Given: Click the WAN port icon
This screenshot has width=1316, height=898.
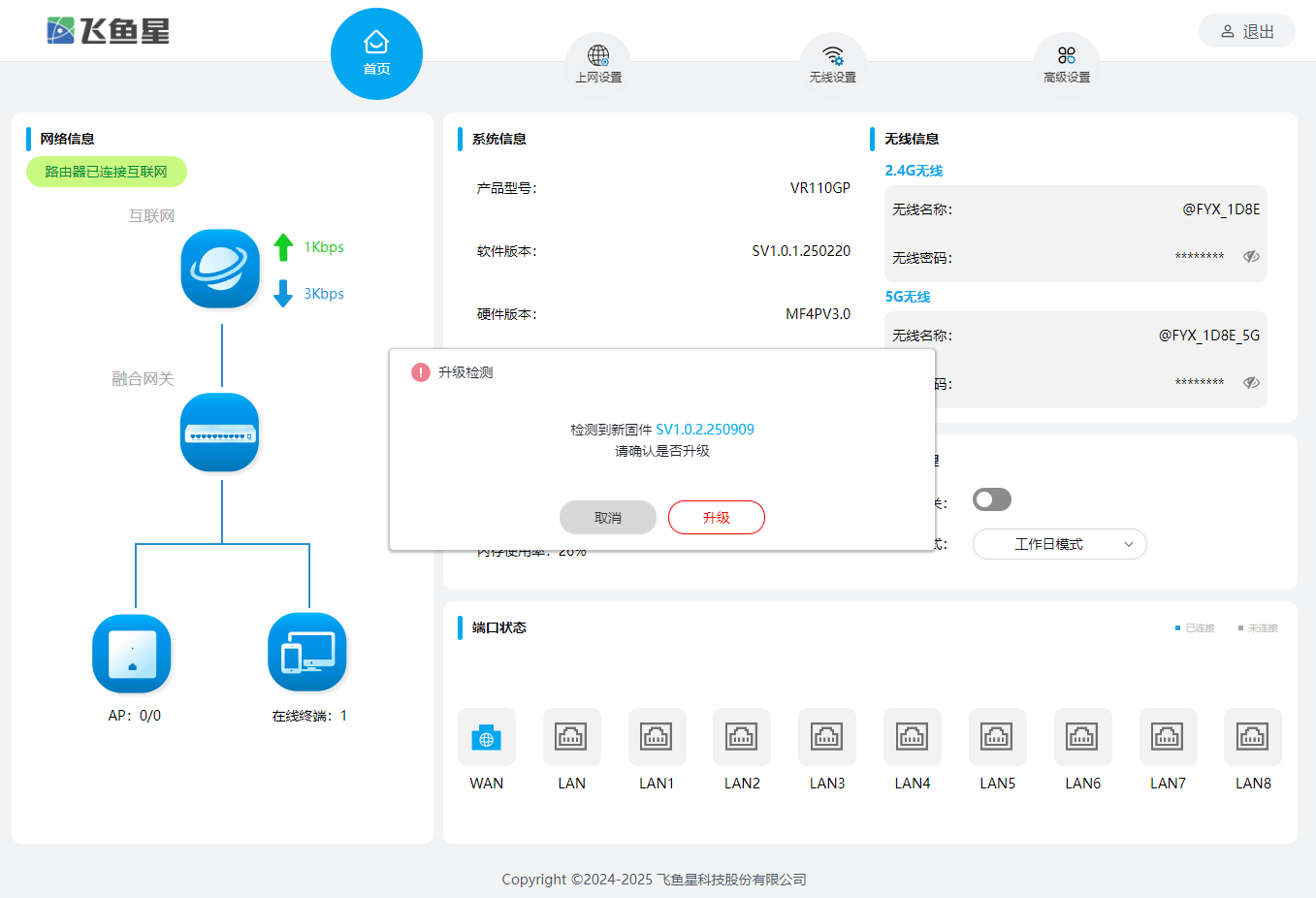Looking at the screenshot, I should pos(486,738).
